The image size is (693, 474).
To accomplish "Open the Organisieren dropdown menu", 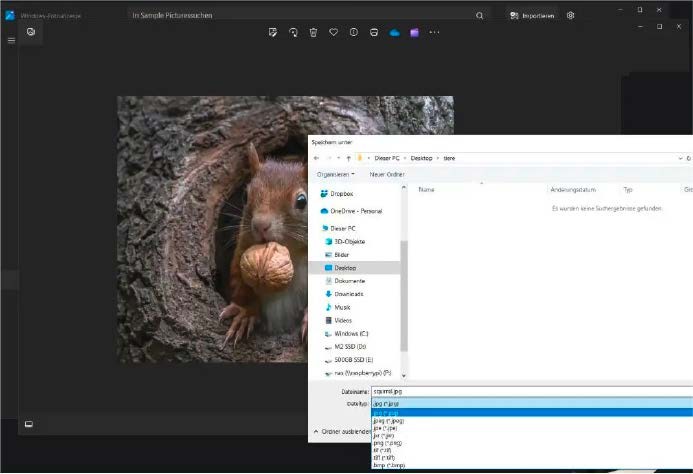I will pos(336,174).
